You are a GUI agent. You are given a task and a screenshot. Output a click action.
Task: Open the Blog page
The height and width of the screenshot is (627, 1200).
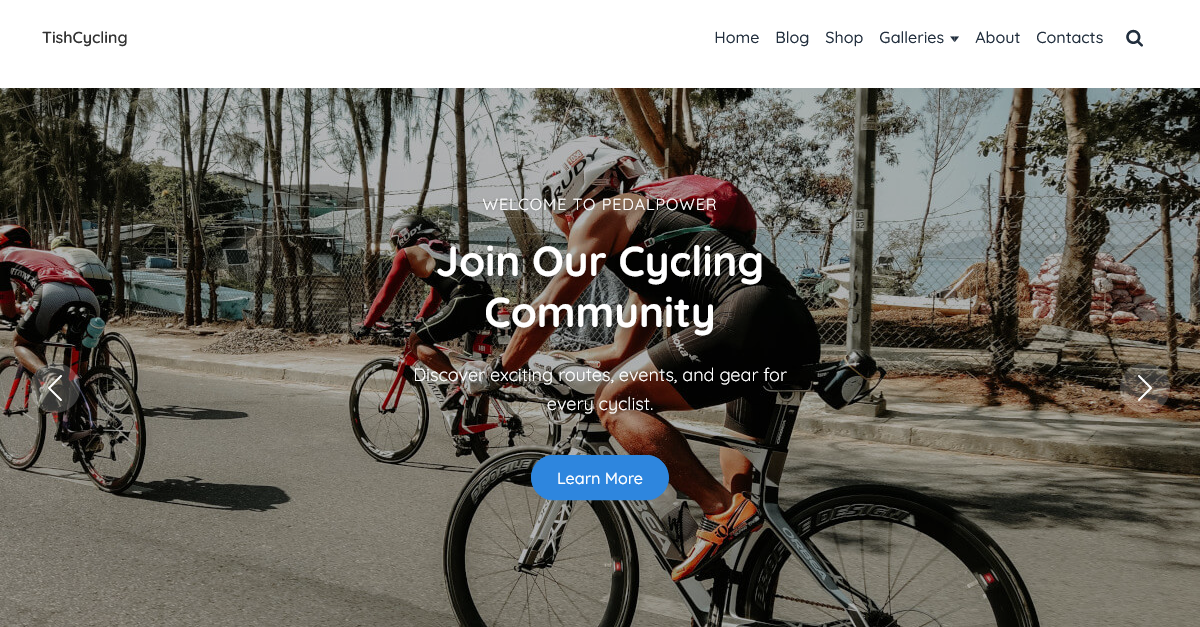click(x=792, y=38)
